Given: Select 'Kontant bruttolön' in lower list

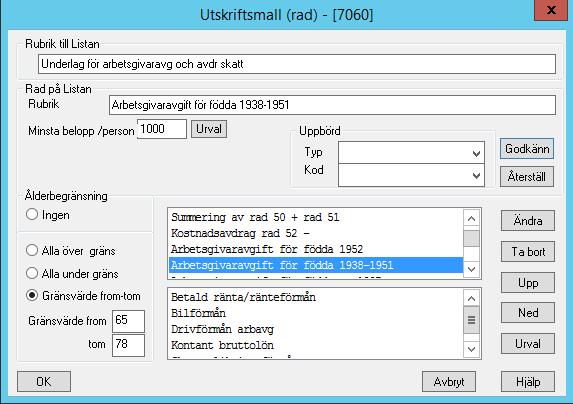Looking at the screenshot, I should point(316,346).
